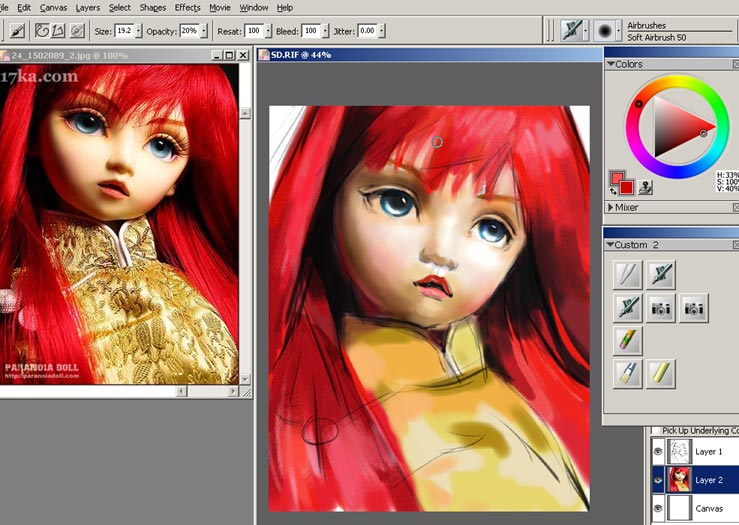
Task: Click the second camera icon in Custom 2
Action: tap(693, 308)
